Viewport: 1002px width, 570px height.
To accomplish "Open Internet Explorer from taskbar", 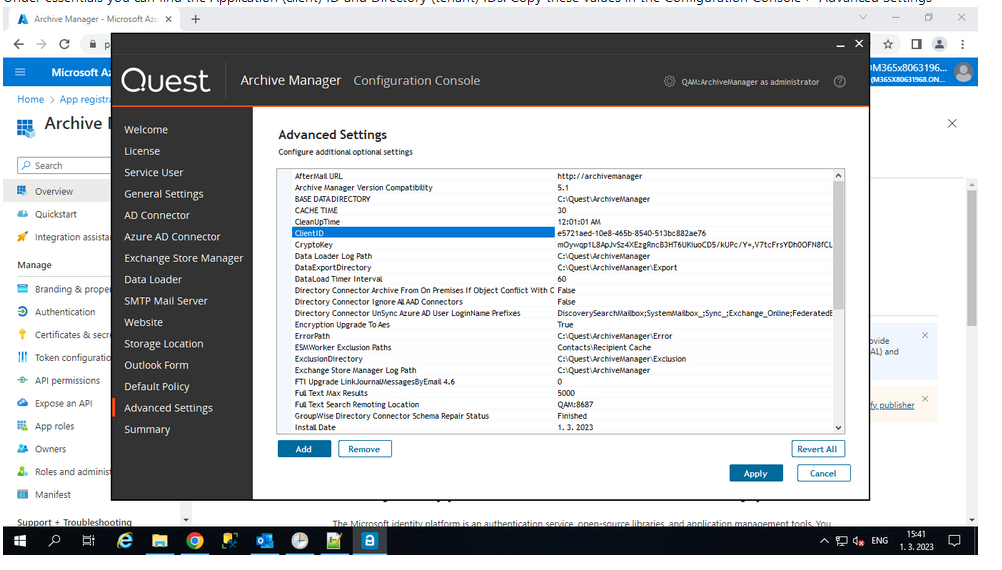I will (125, 541).
